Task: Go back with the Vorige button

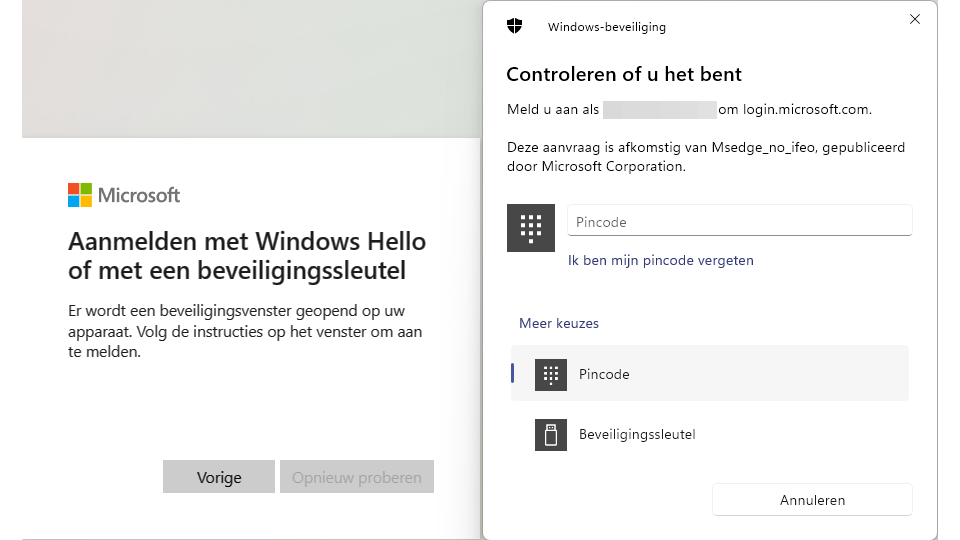Action: tap(219, 477)
